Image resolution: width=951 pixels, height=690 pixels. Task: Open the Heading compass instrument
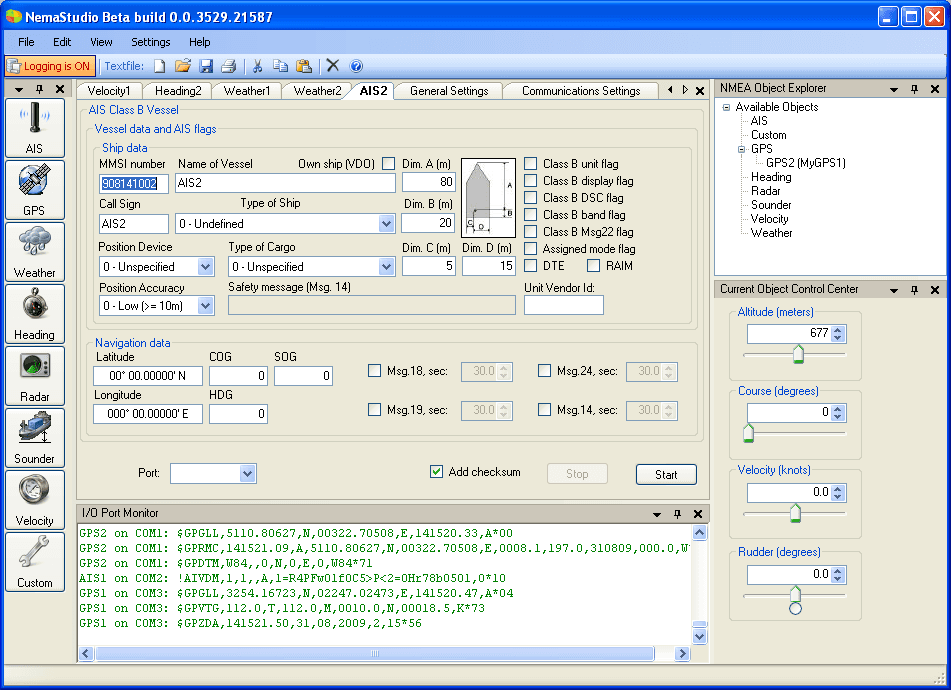tap(35, 314)
